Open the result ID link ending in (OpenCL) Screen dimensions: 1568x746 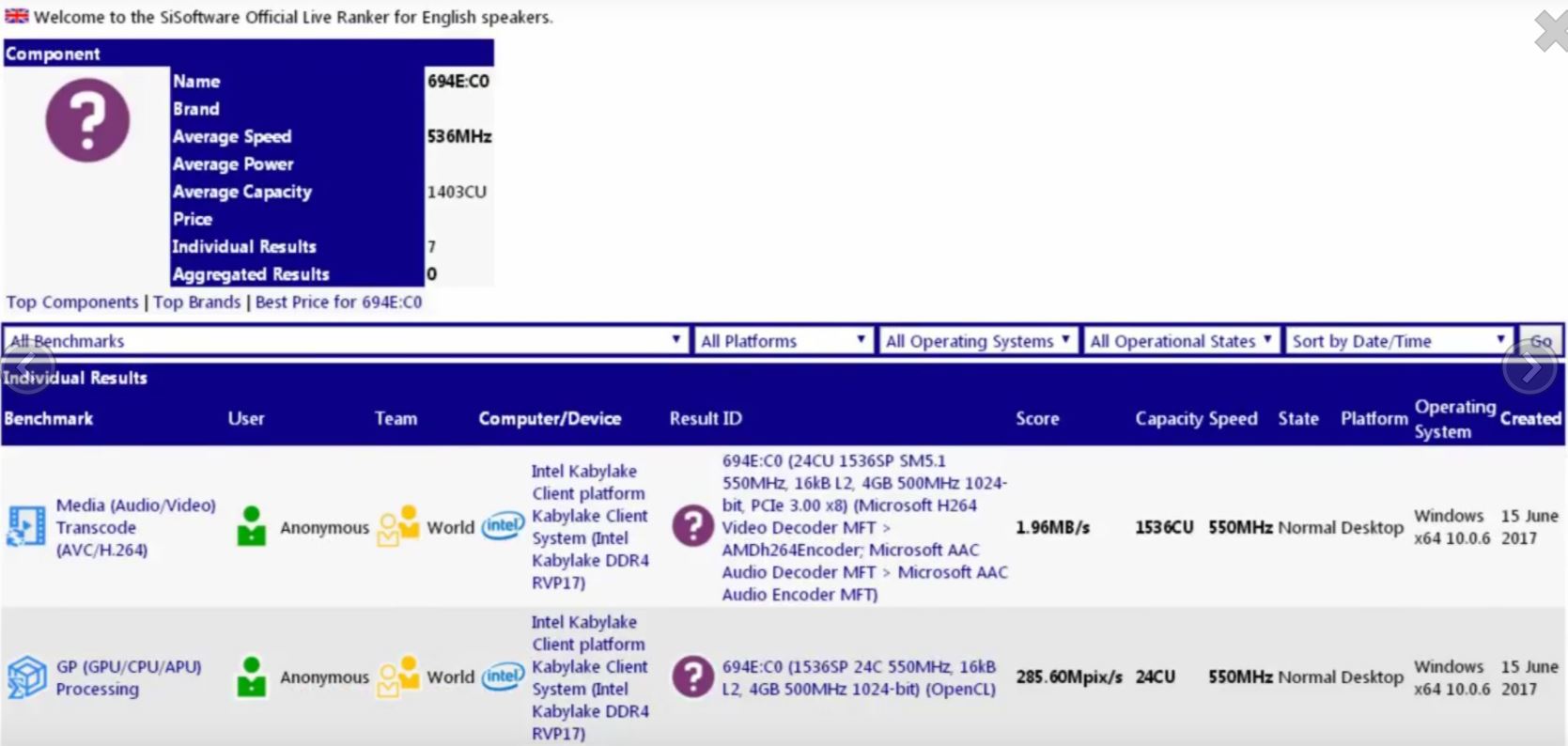(859, 677)
